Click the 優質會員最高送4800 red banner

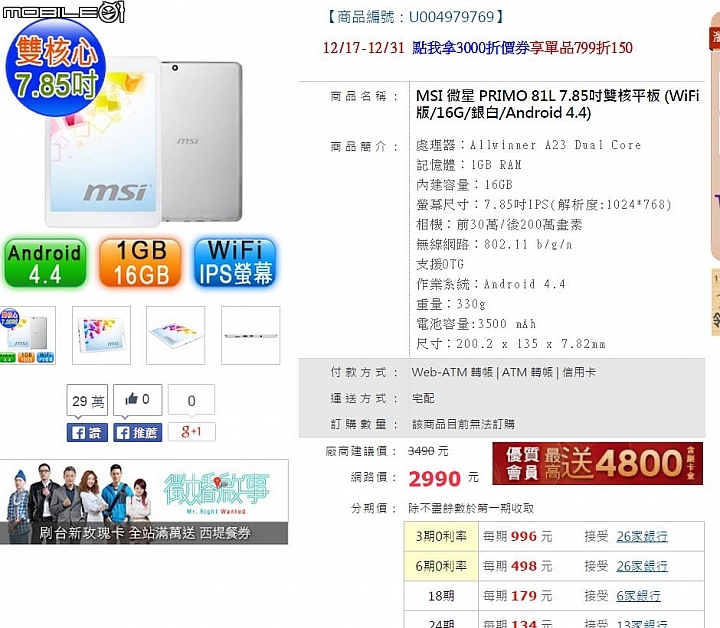pos(597,463)
